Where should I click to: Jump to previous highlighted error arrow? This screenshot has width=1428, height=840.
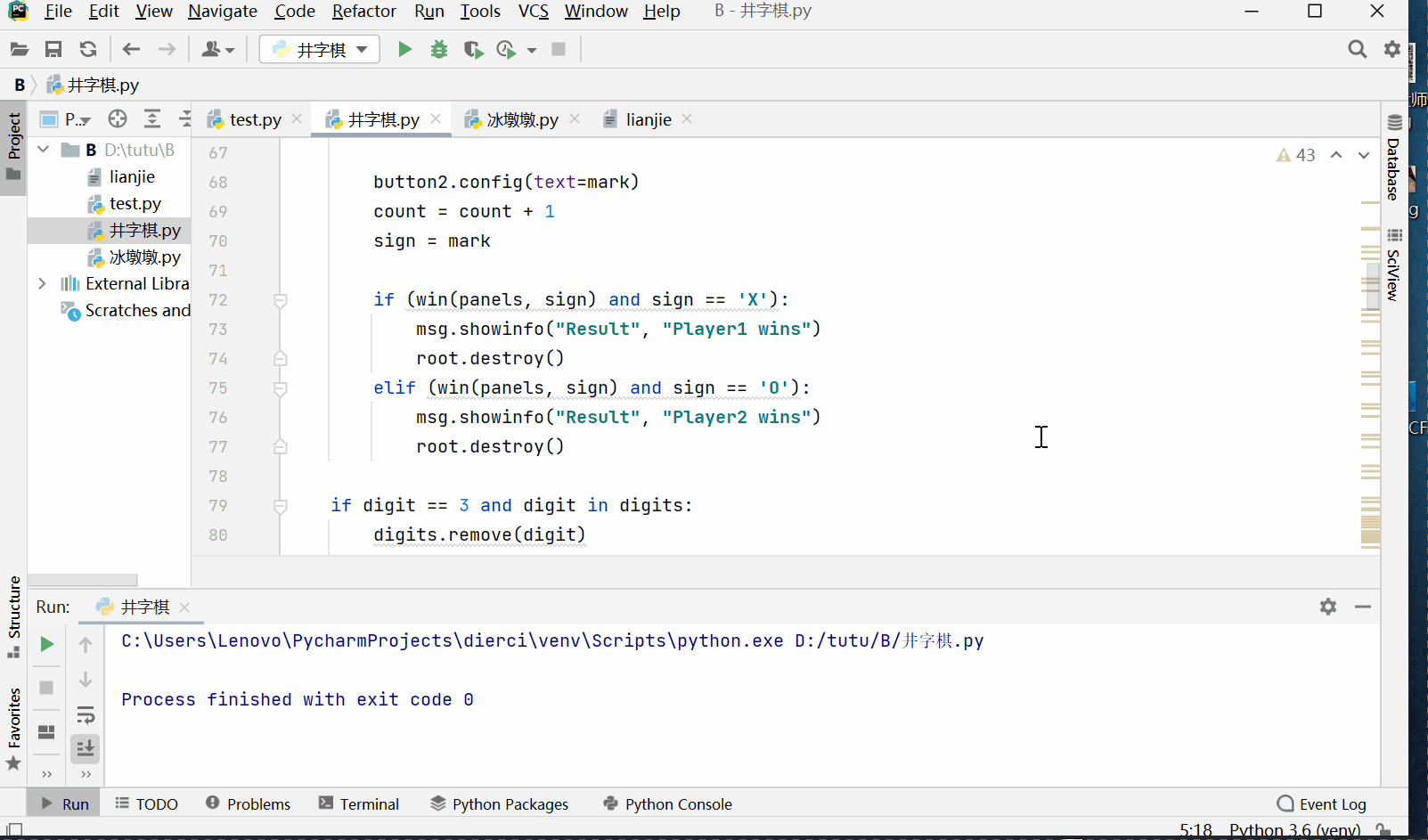point(1336,155)
